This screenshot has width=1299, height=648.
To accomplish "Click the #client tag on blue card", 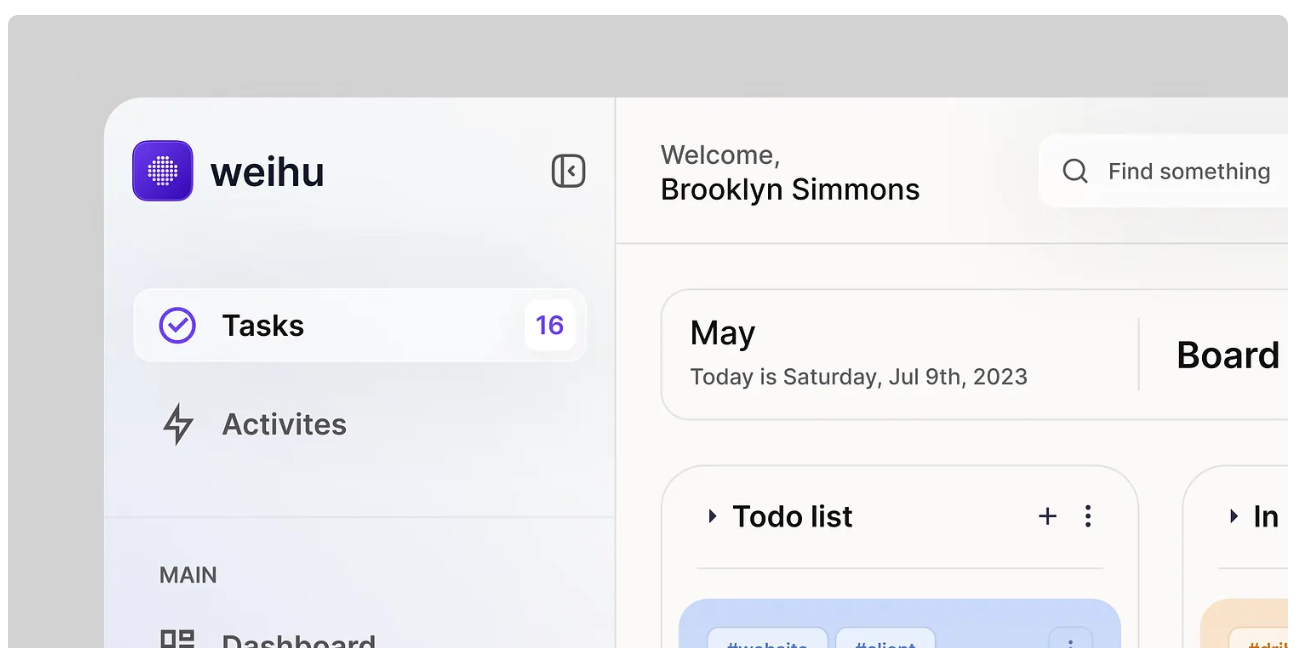I will click(x=885, y=641).
